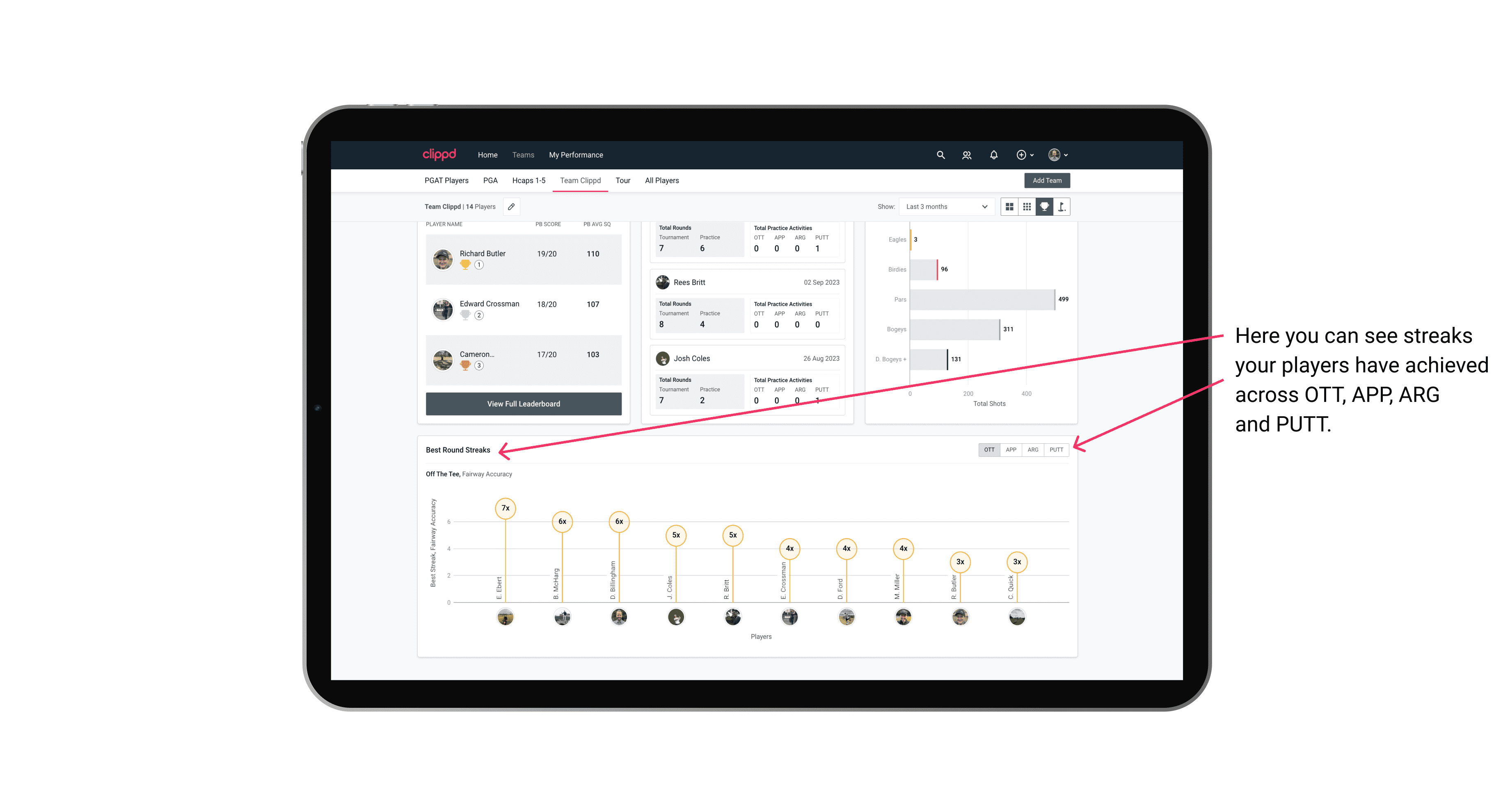Viewport: 1510px width, 812px height.
Task: Select the APP streak filter button
Action: [x=1010, y=449]
